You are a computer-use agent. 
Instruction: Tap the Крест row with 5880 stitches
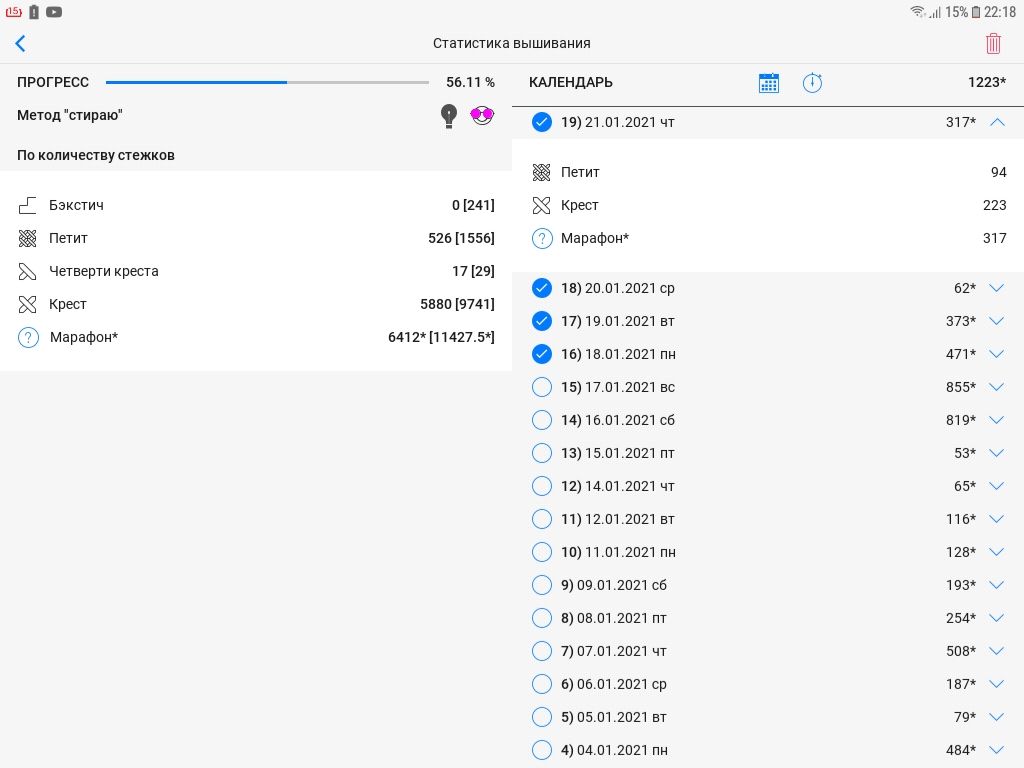point(256,304)
